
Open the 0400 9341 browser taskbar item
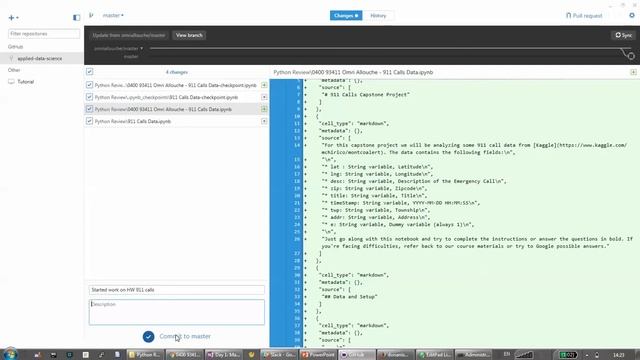tap(184, 355)
